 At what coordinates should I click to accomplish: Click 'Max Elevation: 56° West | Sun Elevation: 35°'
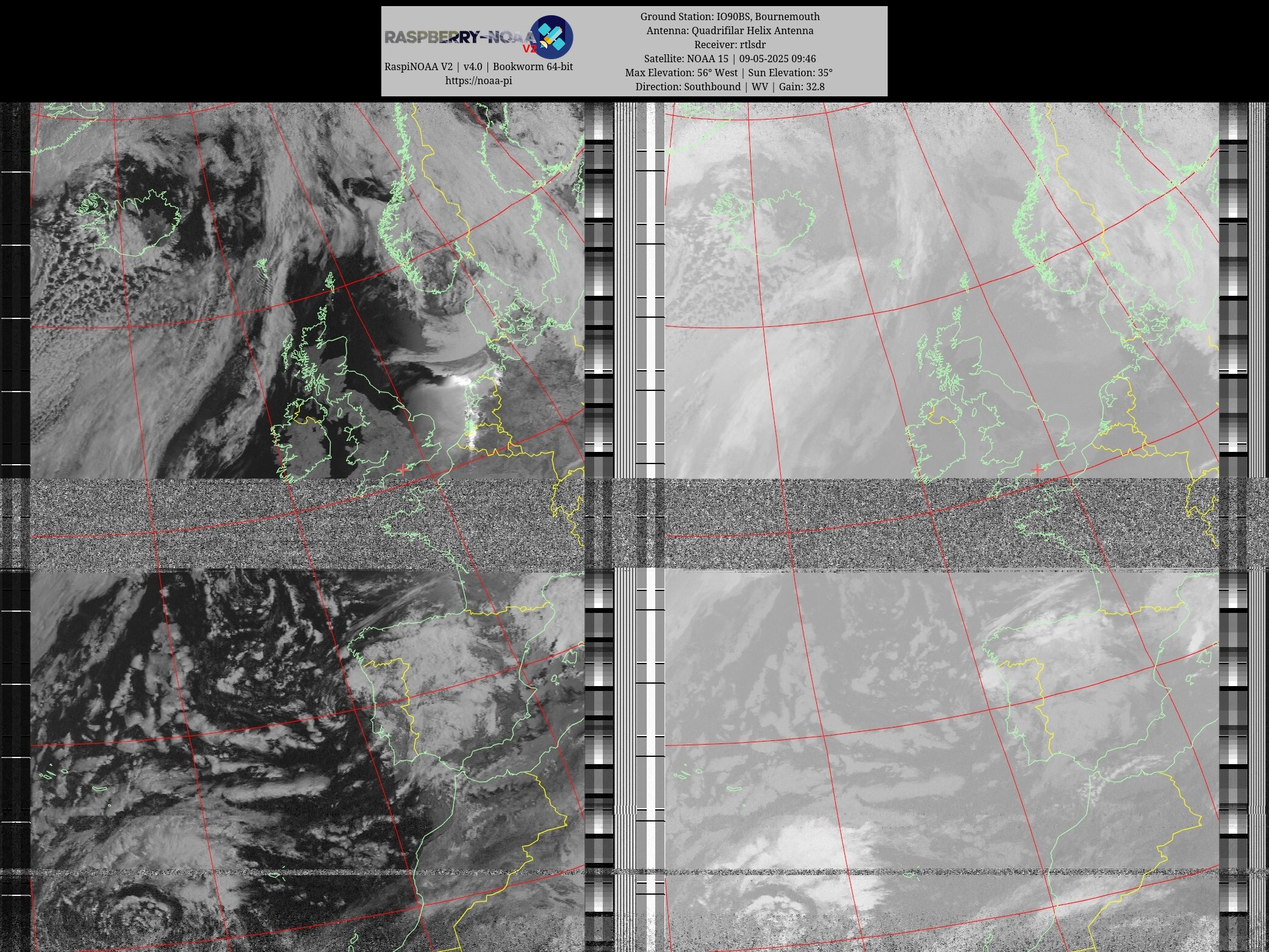click(x=728, y=73)
